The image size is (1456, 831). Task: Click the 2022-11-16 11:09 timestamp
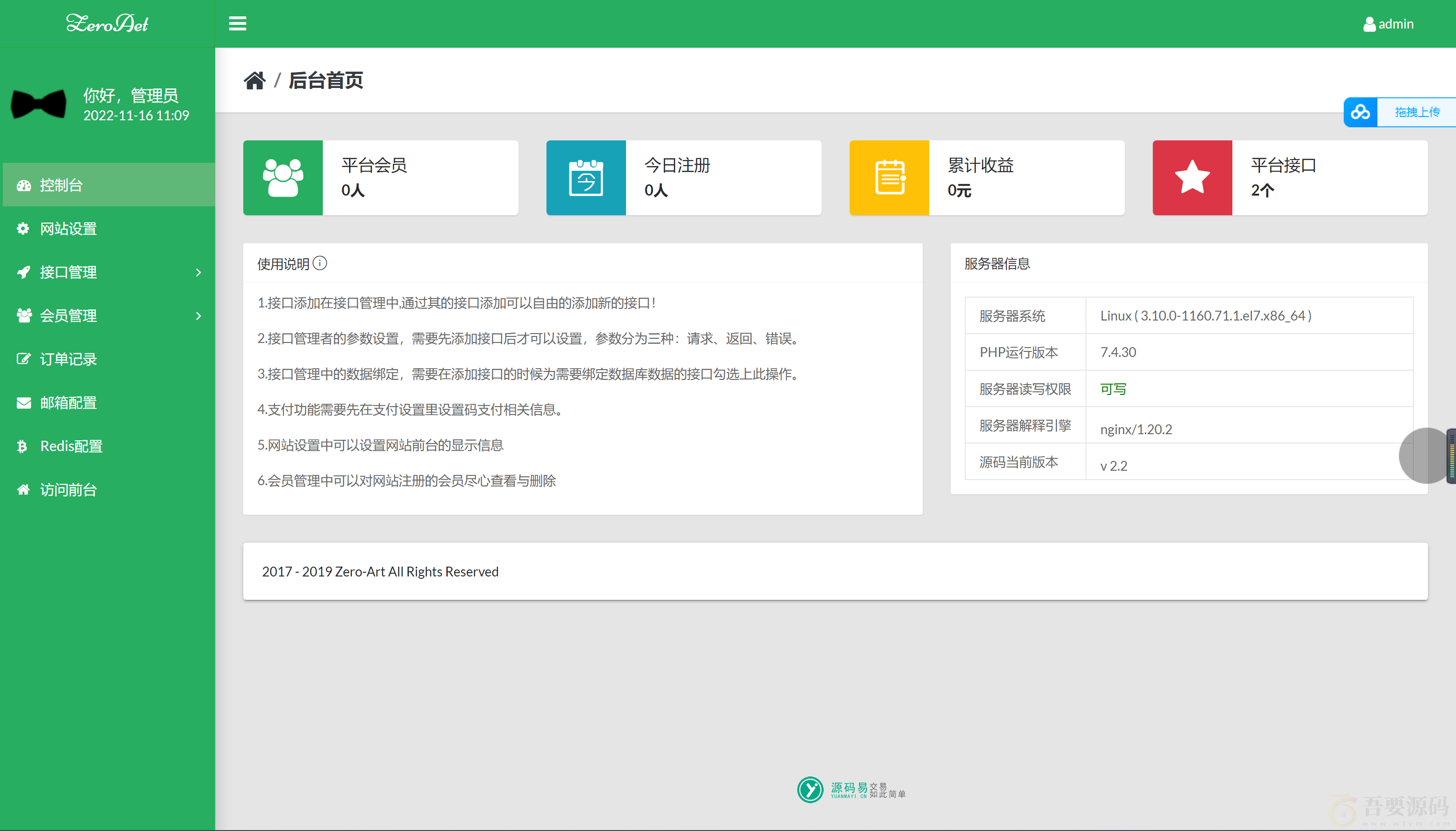click(x=136, y=116)
